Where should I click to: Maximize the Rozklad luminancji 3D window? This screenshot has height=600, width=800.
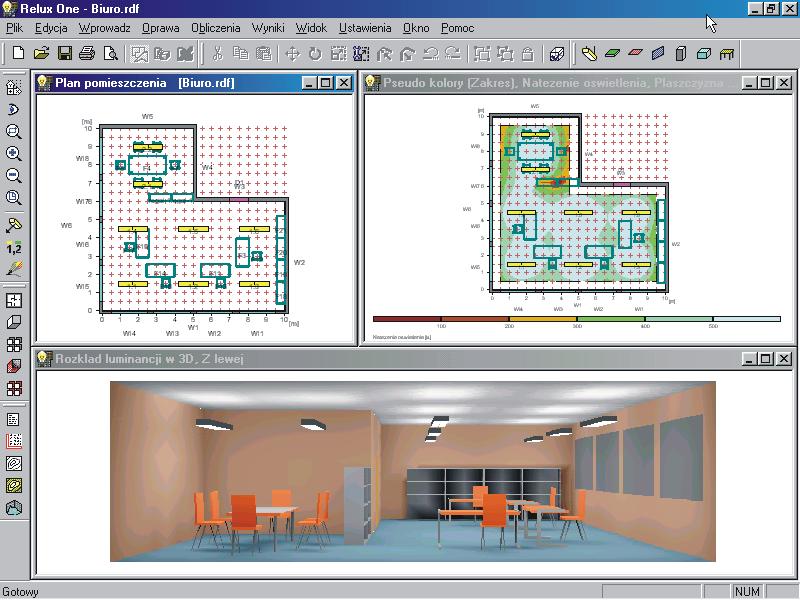point(766,359)
